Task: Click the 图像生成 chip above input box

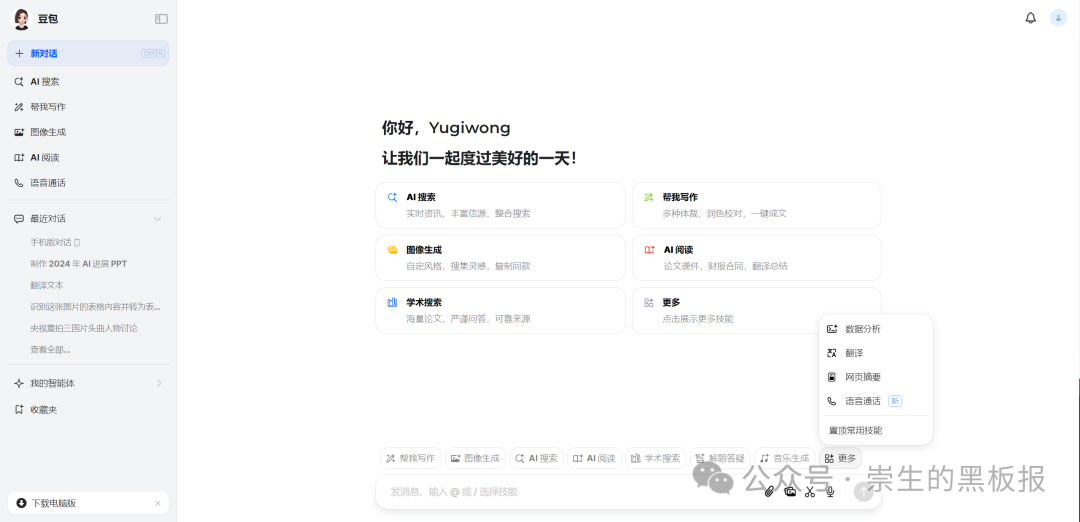Action: click(x=475, y=458)
